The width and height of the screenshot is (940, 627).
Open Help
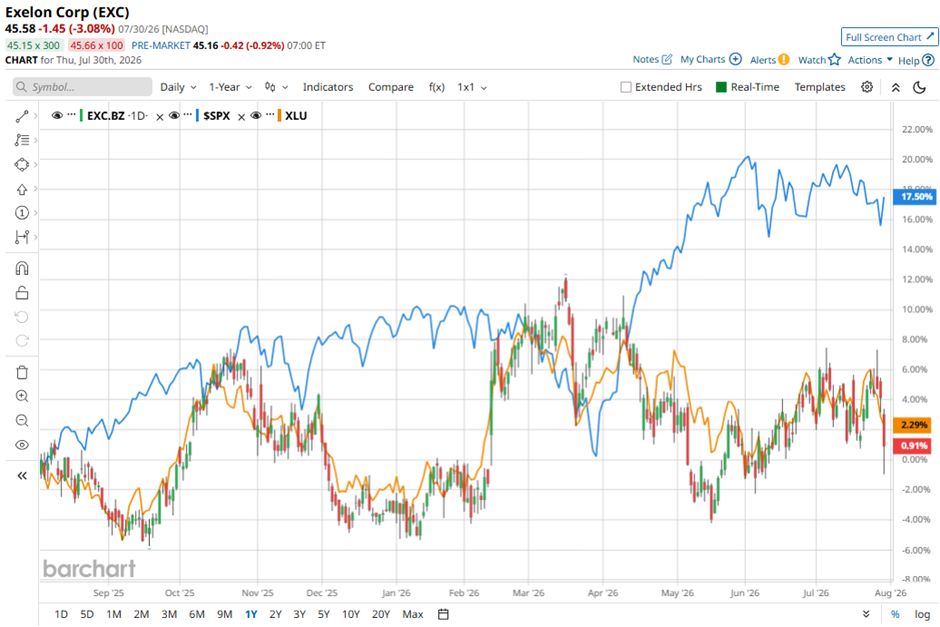click(x=916, y=60)
